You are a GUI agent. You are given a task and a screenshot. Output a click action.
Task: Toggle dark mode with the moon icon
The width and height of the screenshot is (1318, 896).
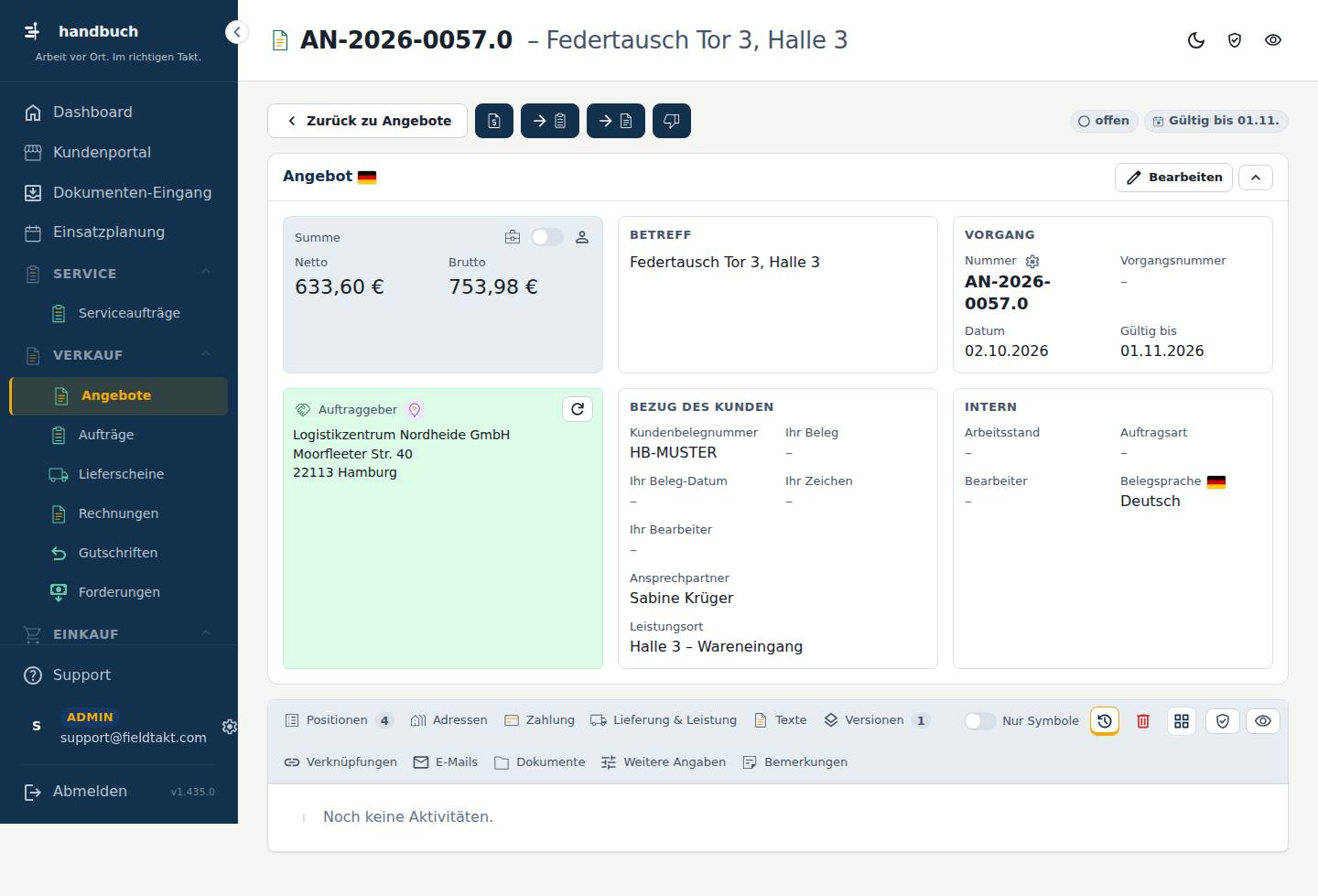click(x=1196, y=40)
